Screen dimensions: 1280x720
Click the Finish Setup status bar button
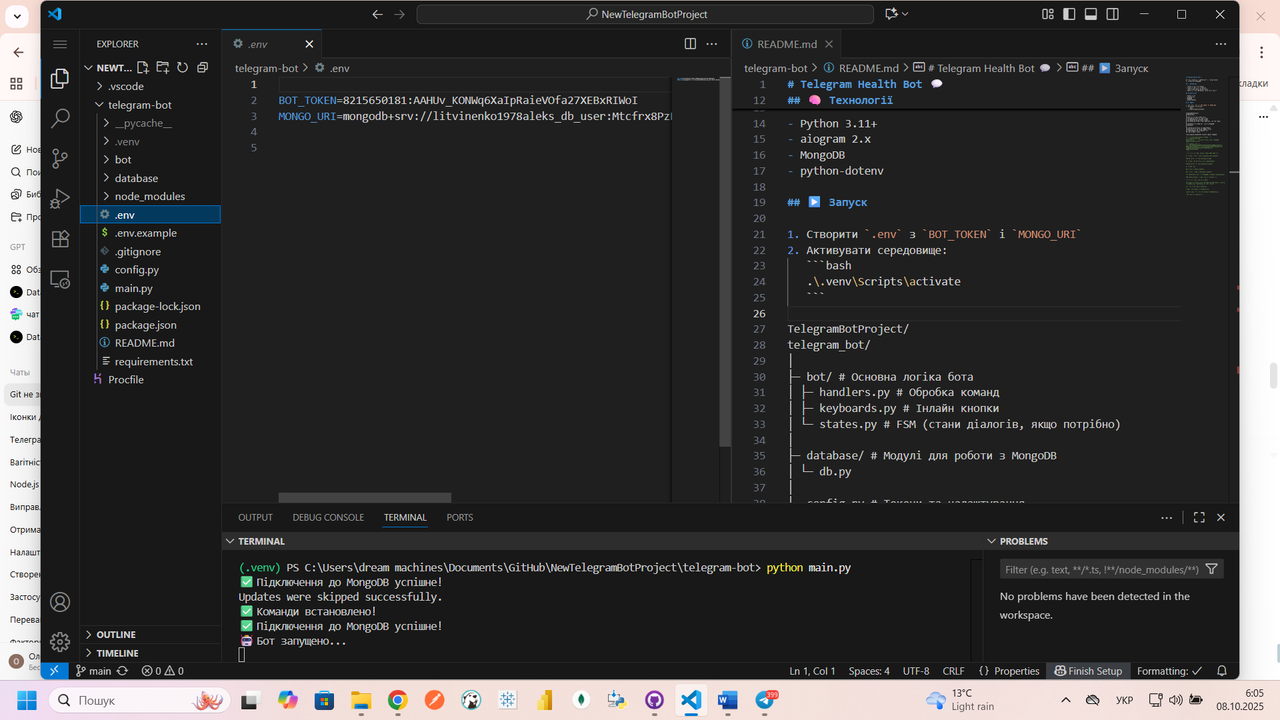1088,671
